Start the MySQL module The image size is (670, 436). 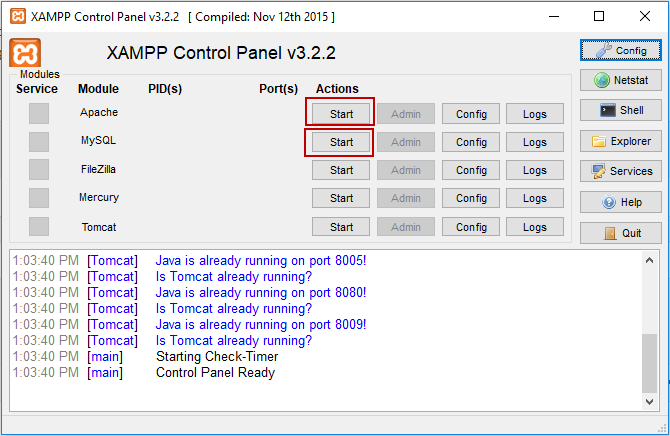point(341,142)
